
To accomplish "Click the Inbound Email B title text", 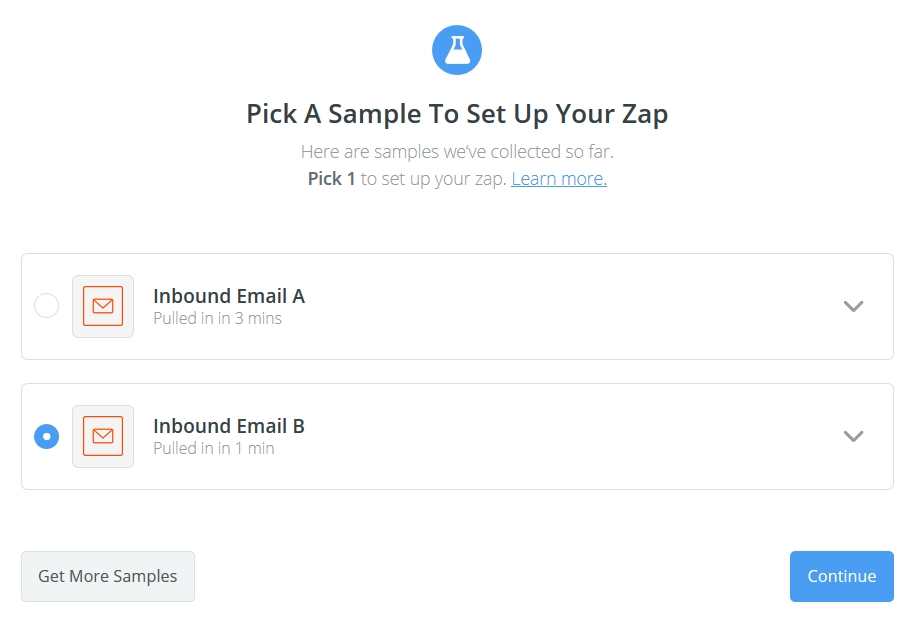I will click(x=229, y=426).
